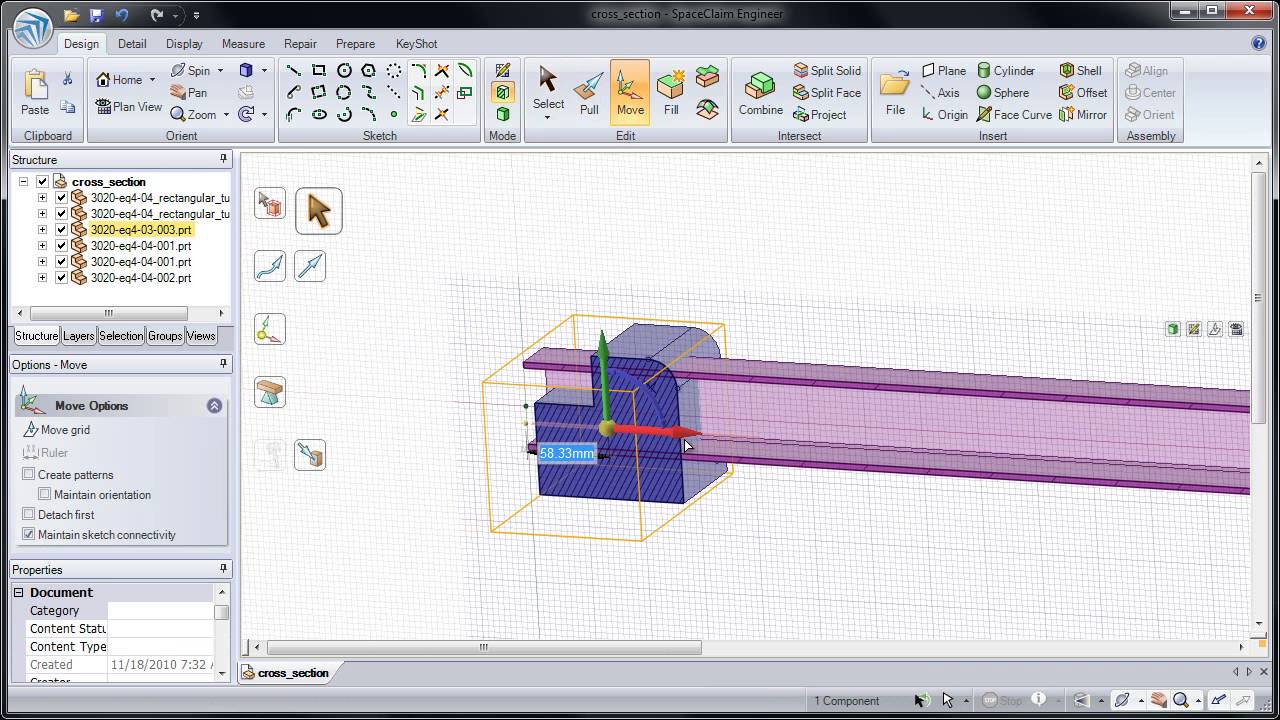Viewport: 1280px width, 720px height.
Task: Open the Zoom dropdown arrow
Action: point(226,114)
